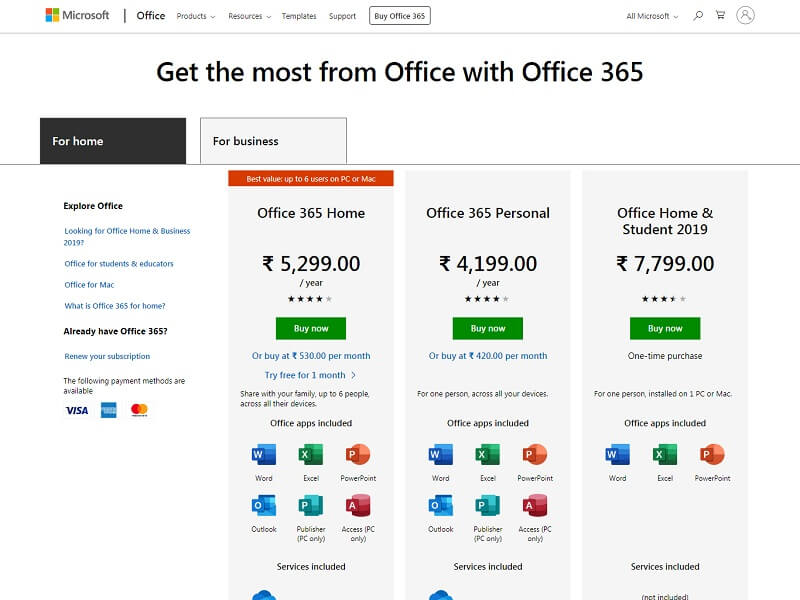Click the Buy Office 365 button
The height and width of the screenshot is (600, 800).
coord(399,16)
